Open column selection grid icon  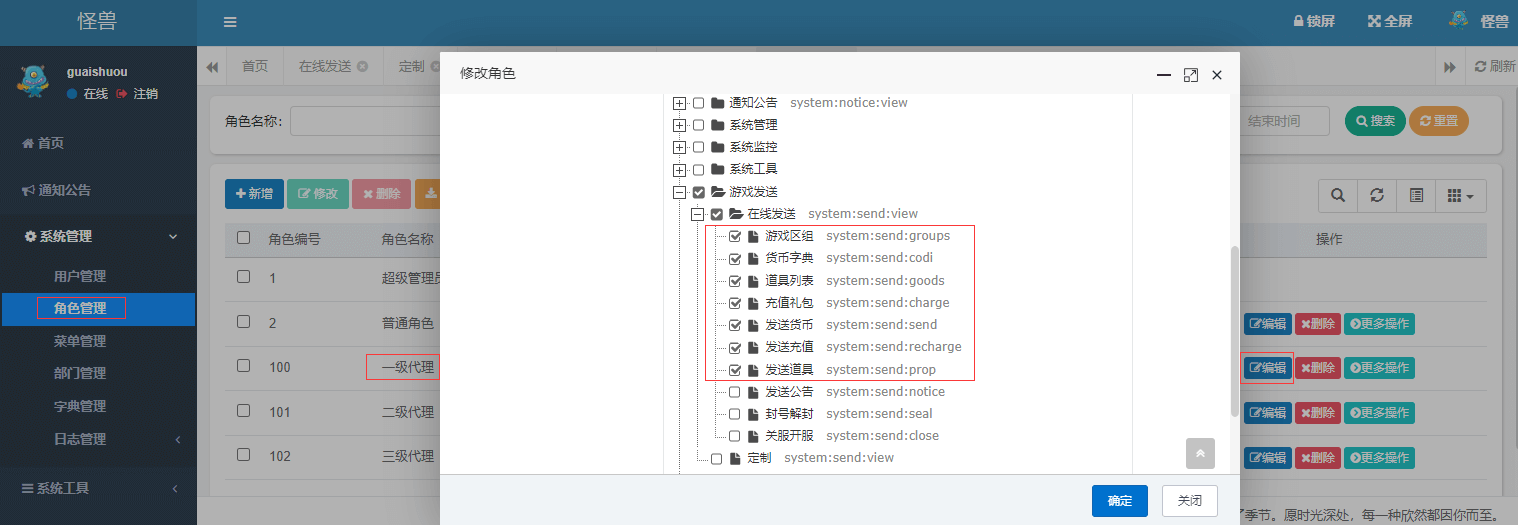pos(1460,196)
